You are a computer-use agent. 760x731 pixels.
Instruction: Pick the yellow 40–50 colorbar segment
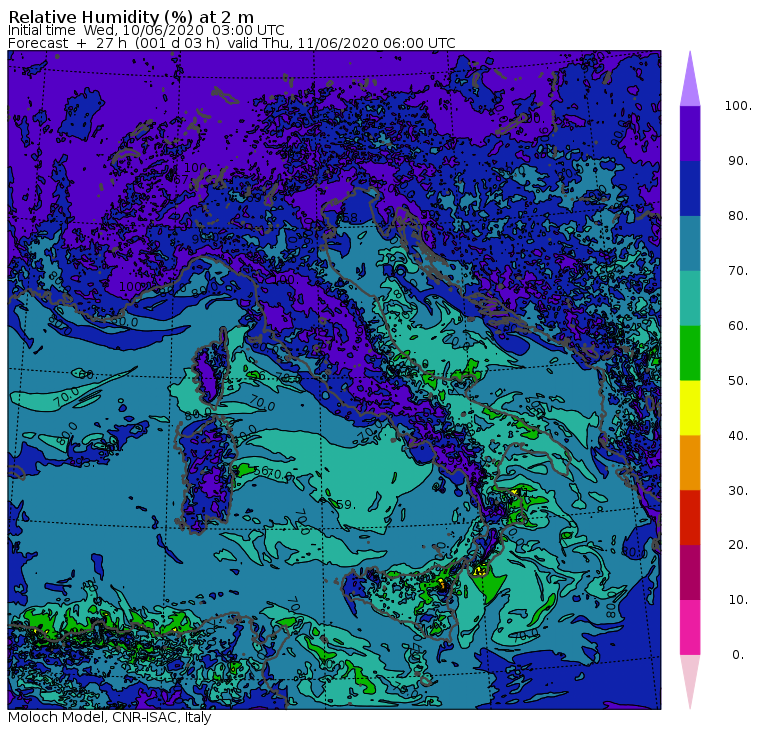click(690, 408)
